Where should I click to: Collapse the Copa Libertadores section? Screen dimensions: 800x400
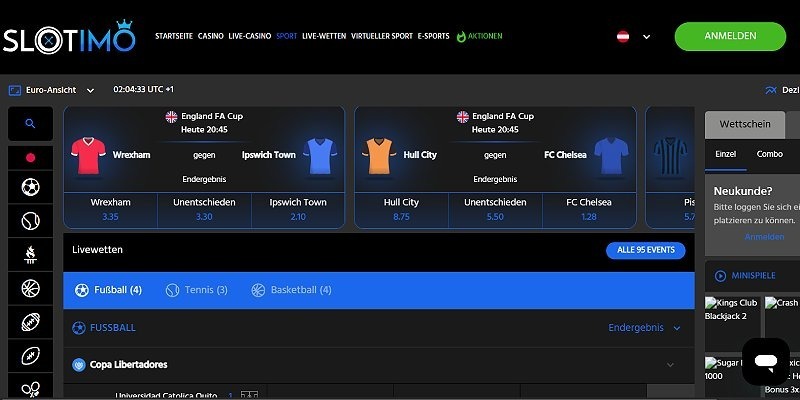670,365
